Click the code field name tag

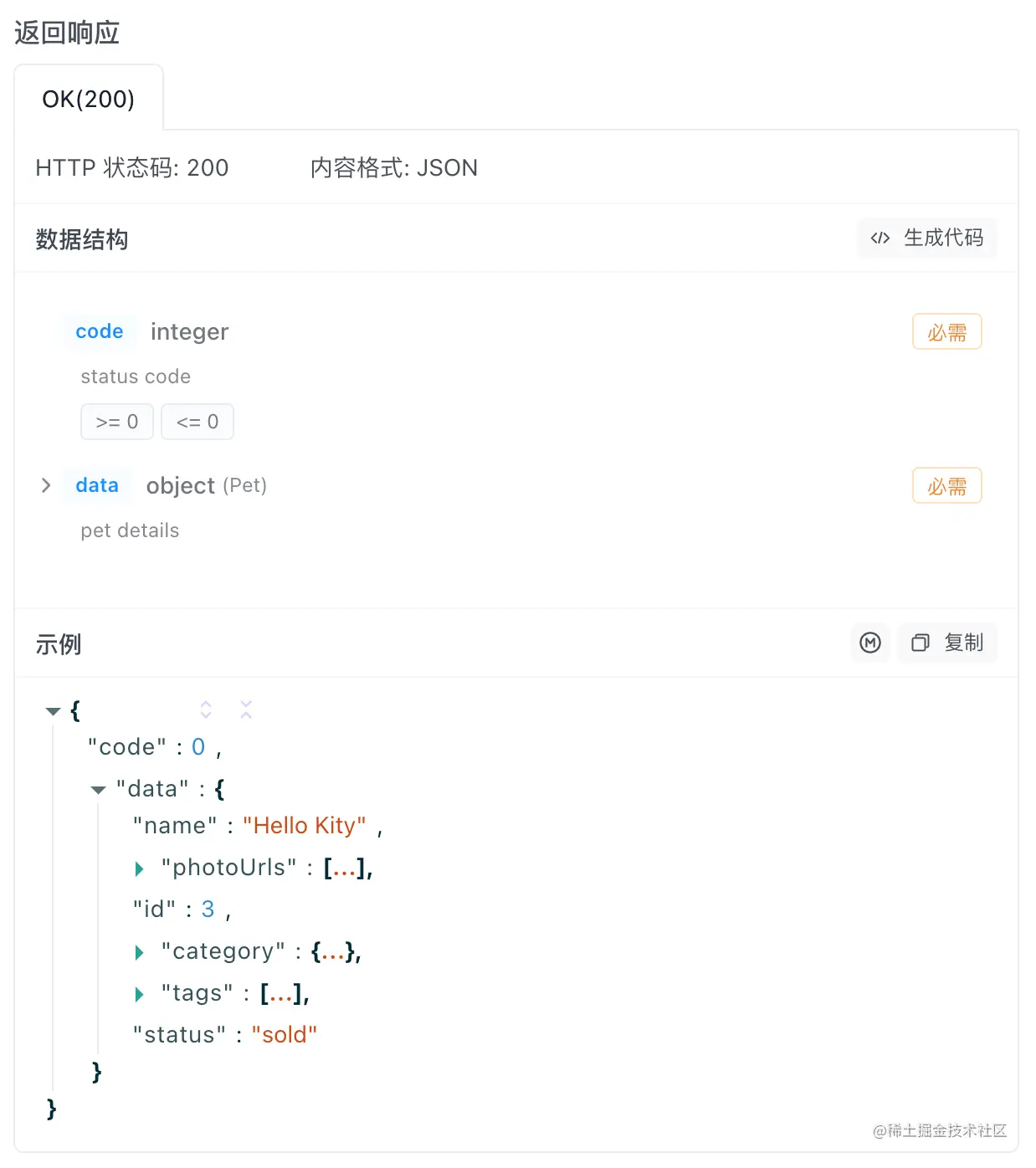(x=100, y=331)
